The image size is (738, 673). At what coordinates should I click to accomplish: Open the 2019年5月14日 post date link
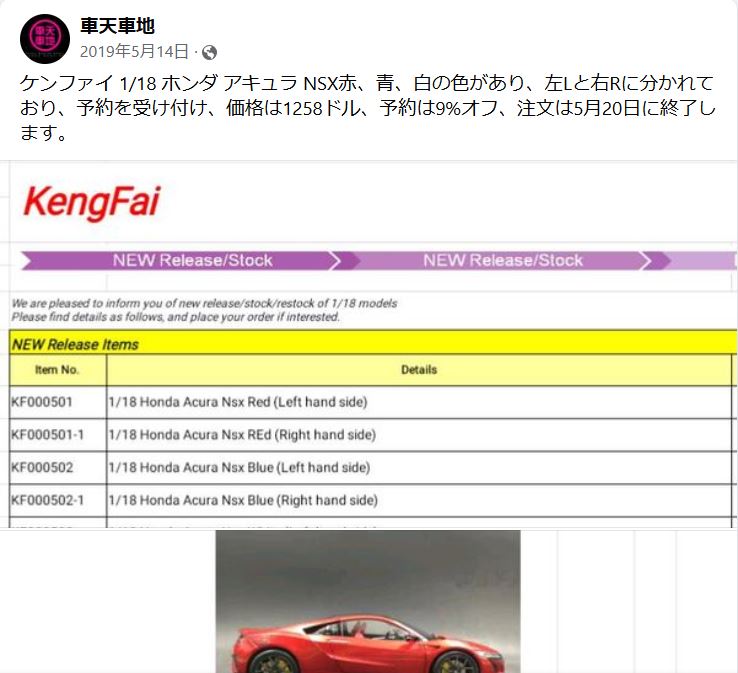pyautogui.click(x=134, y=52)
